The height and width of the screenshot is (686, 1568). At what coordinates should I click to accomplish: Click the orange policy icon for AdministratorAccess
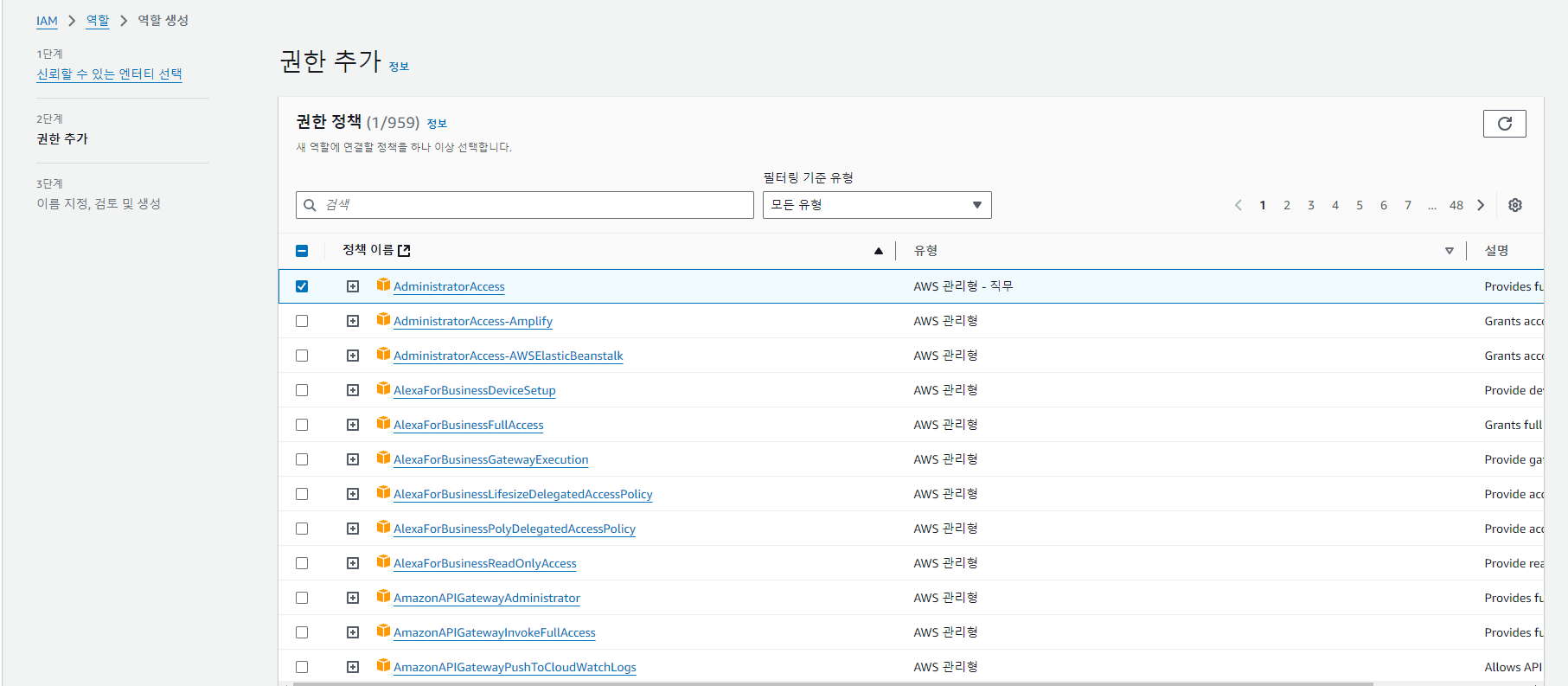(383, 285)
